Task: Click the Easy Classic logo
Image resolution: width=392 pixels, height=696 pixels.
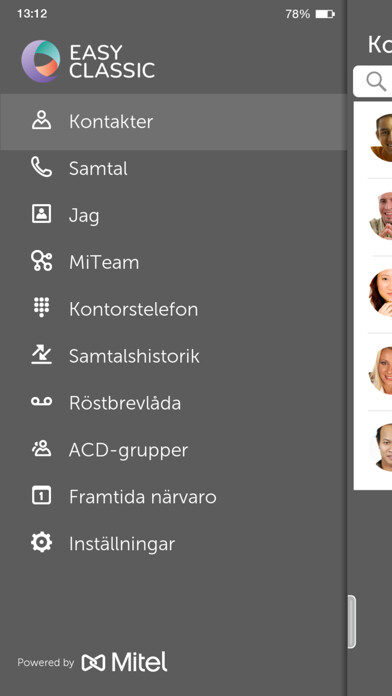Action: pos(88,61)
